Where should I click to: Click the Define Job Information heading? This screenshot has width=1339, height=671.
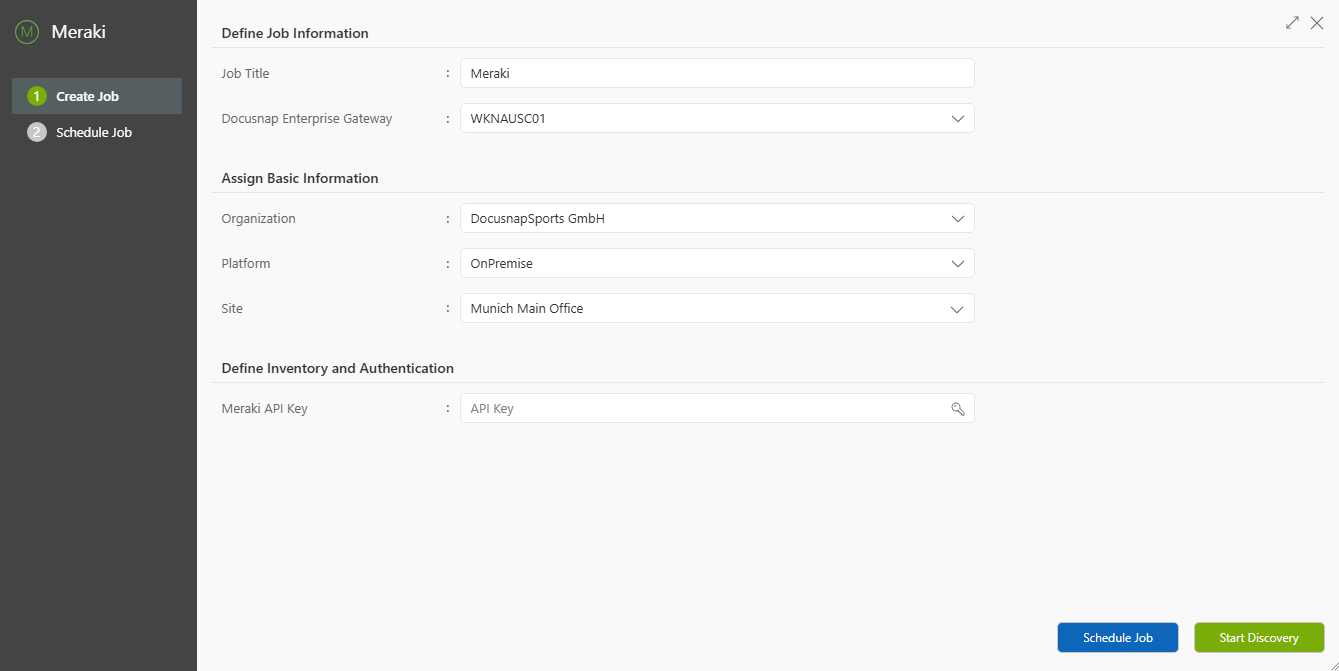295,33
